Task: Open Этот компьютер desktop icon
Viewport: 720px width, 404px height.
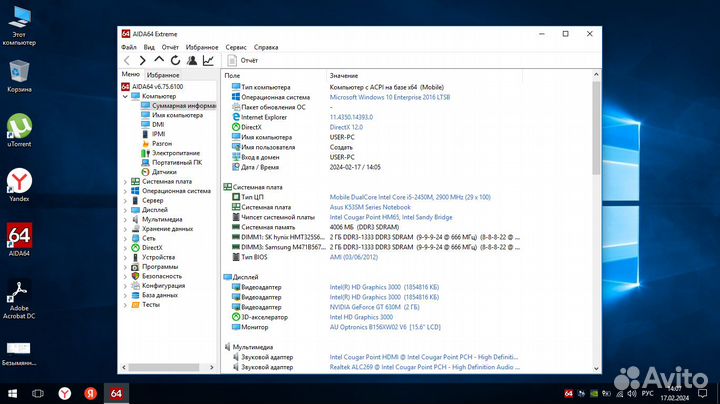Action: click(19, 26)
